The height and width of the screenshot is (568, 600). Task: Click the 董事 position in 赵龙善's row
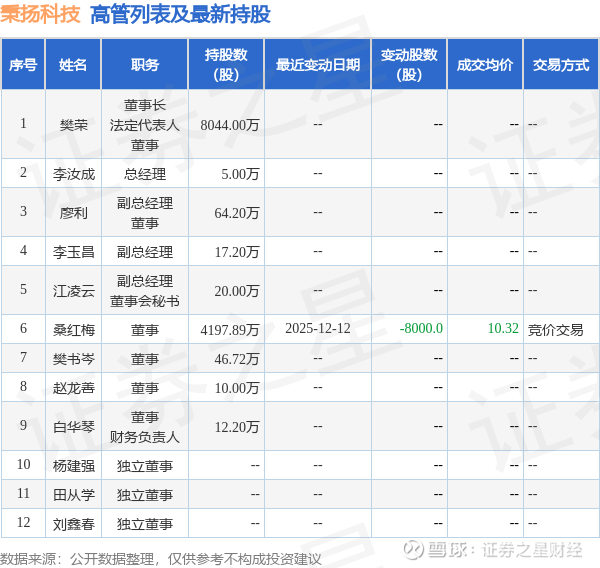coord(145,388)
